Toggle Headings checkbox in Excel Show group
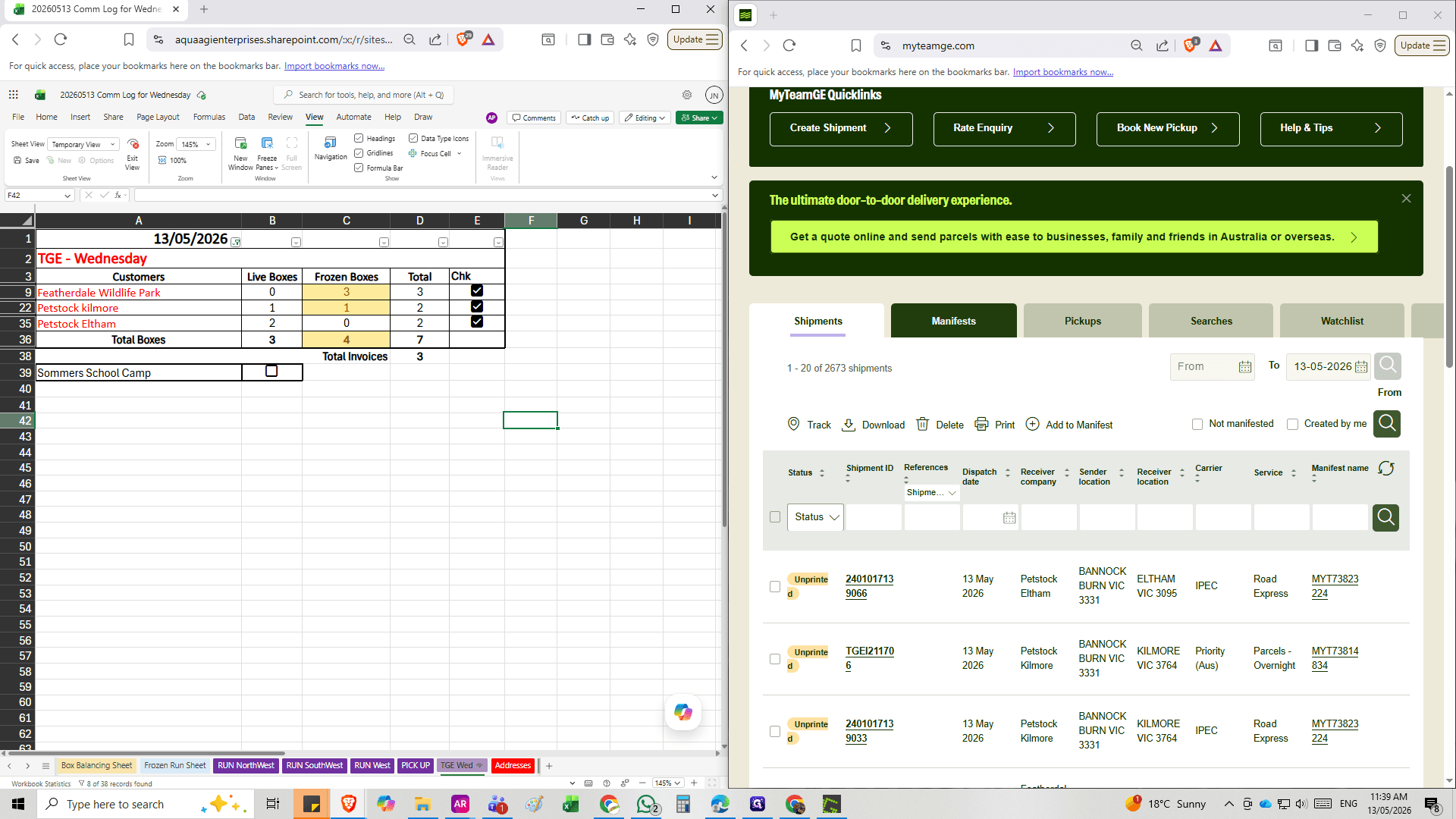The image size is (1456, 819). [359, 139]
